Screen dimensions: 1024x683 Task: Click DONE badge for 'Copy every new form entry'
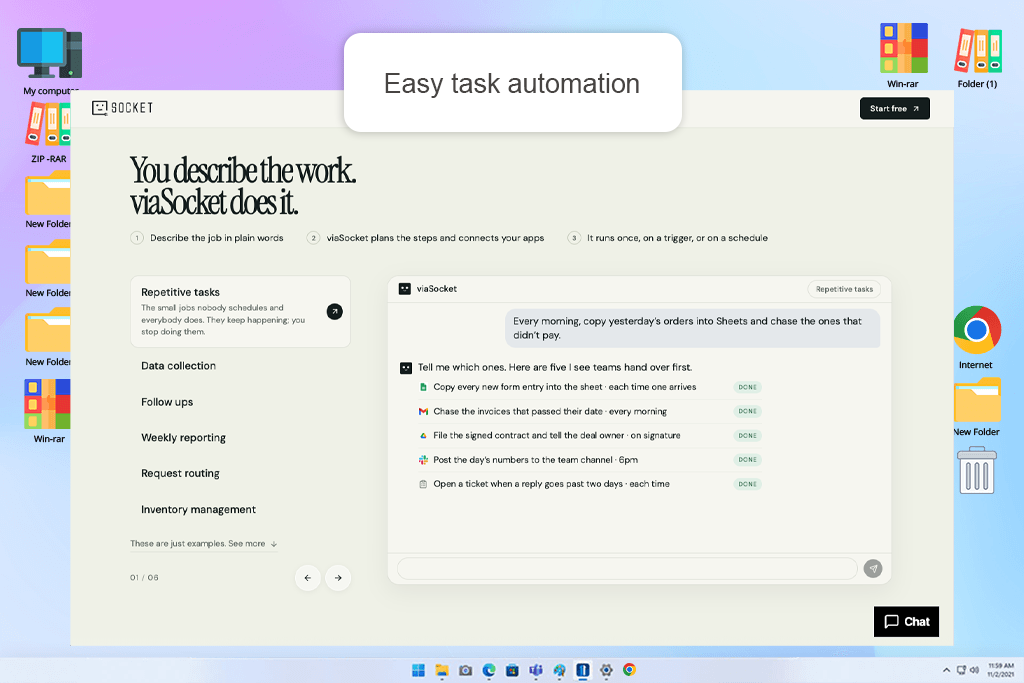pos(747,387)
